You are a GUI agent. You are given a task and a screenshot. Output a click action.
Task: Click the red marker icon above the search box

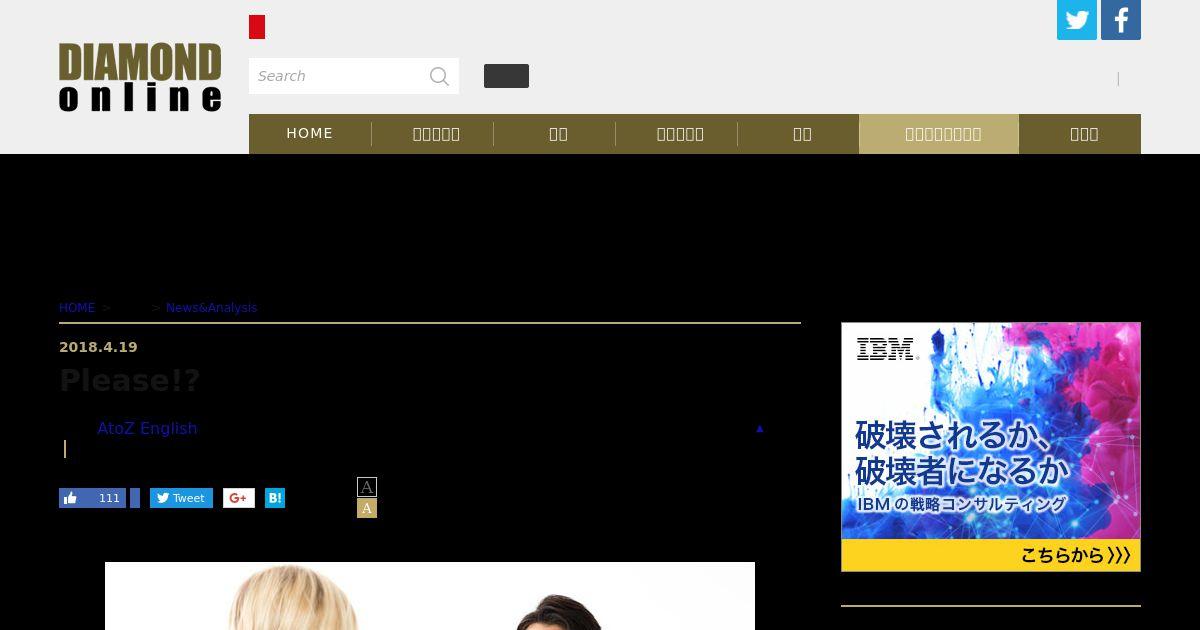[x=257, y=27]
